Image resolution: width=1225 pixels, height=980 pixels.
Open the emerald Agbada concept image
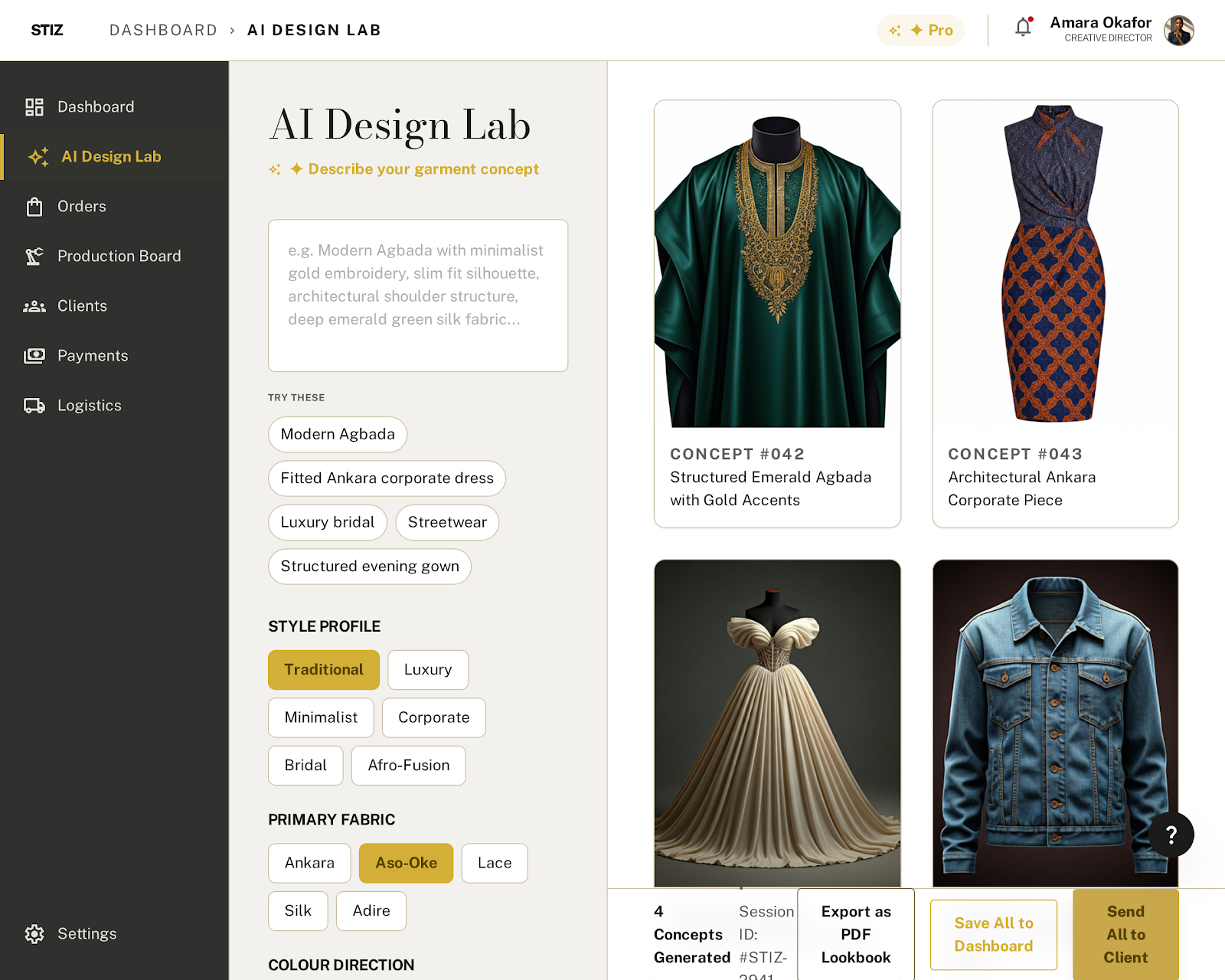[x=777, y=264]
